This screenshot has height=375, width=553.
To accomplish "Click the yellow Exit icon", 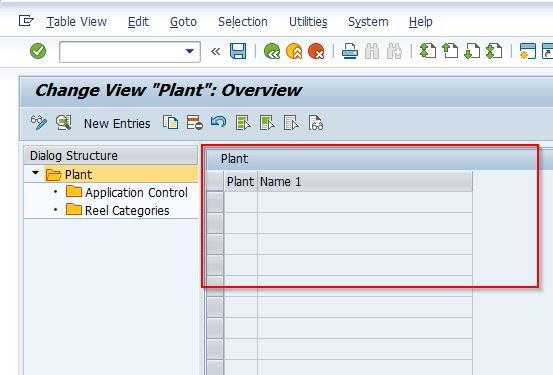I will [x=294, y=51].
